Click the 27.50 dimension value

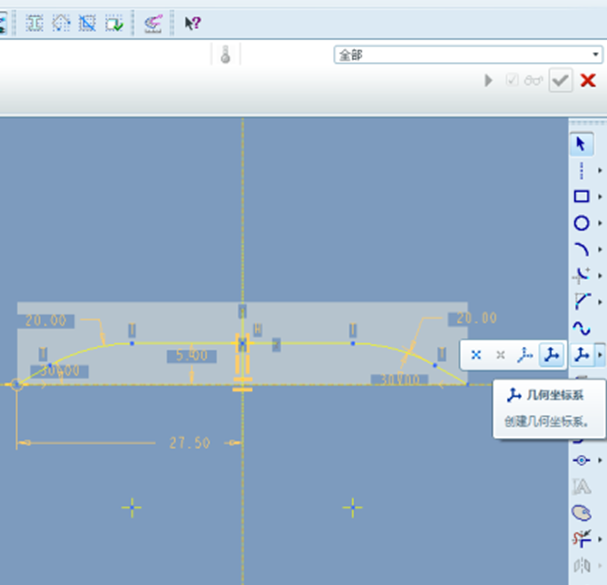coord(188,442)
